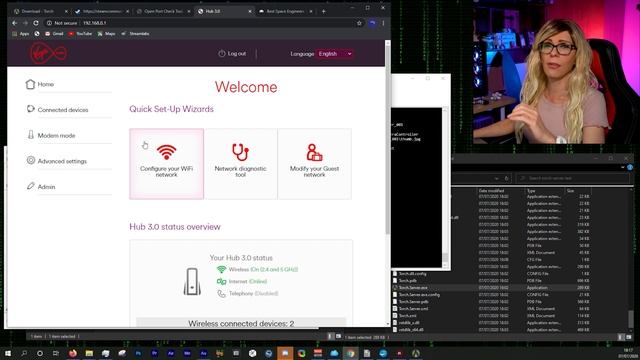Open Modify your Guest network wizard
Image resolution: width=640 pixels, height=360 pixels.
314,164
